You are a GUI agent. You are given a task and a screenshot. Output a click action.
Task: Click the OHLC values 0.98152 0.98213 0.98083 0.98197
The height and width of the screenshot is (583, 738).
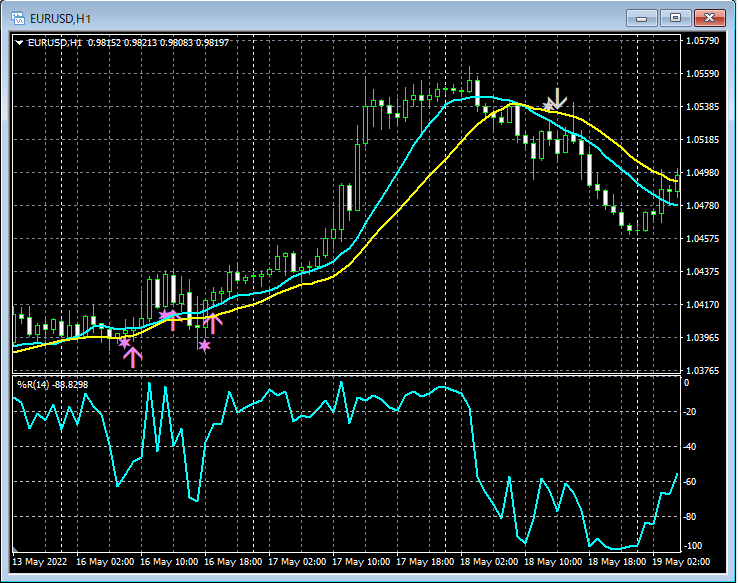click(159, 43)
